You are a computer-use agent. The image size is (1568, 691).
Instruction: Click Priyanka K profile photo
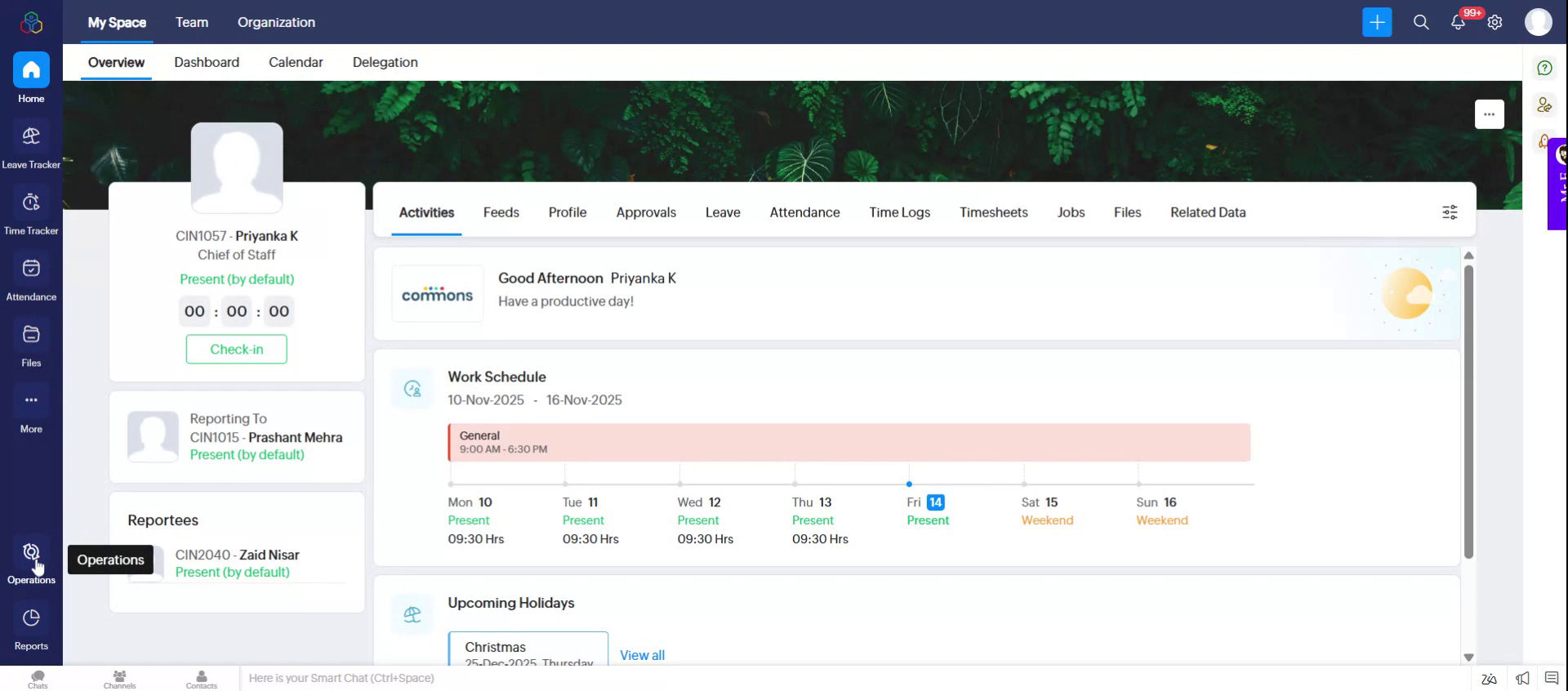(x=237, y=167)
